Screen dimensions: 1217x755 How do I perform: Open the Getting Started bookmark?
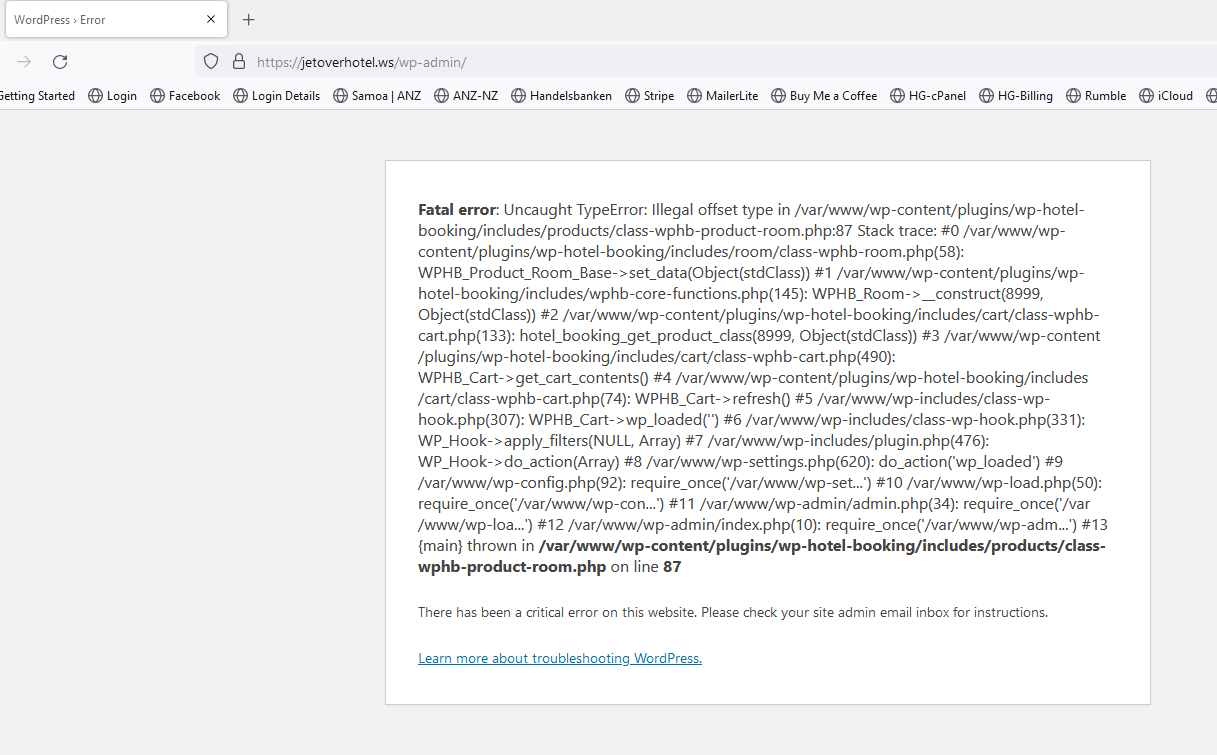[37, 96]
